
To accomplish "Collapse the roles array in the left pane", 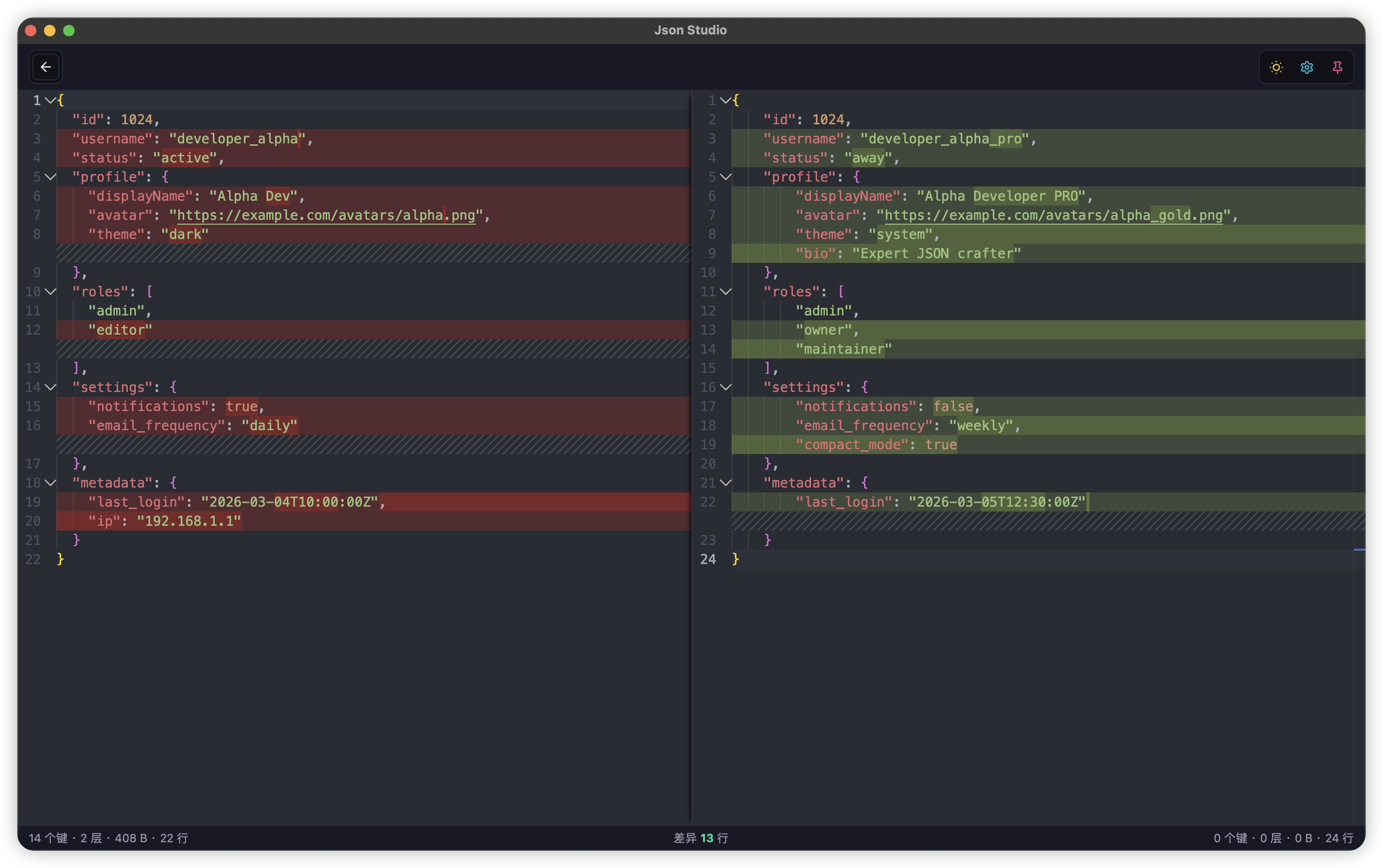I will click(51, 292).
